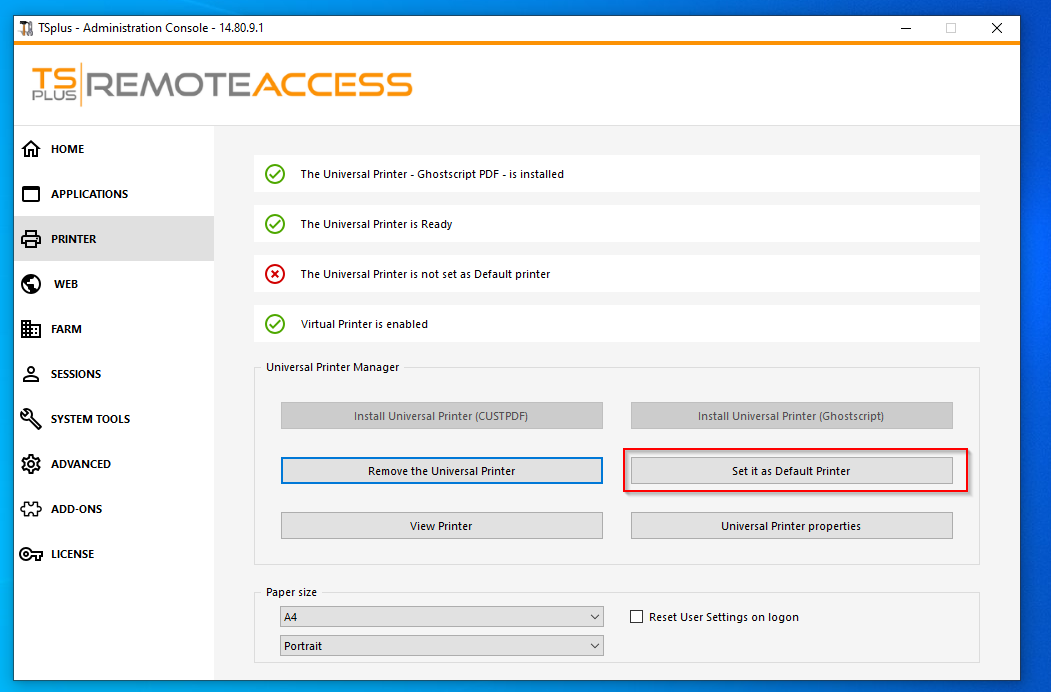Select the Web globe icon
The image size is (1051, 692).
31,284
